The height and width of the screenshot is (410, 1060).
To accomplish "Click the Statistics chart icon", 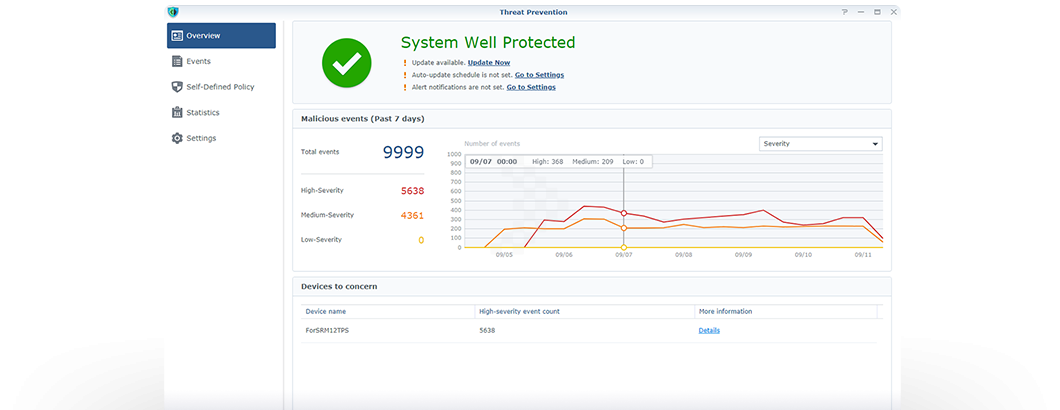I will click(x=177, y=113).
